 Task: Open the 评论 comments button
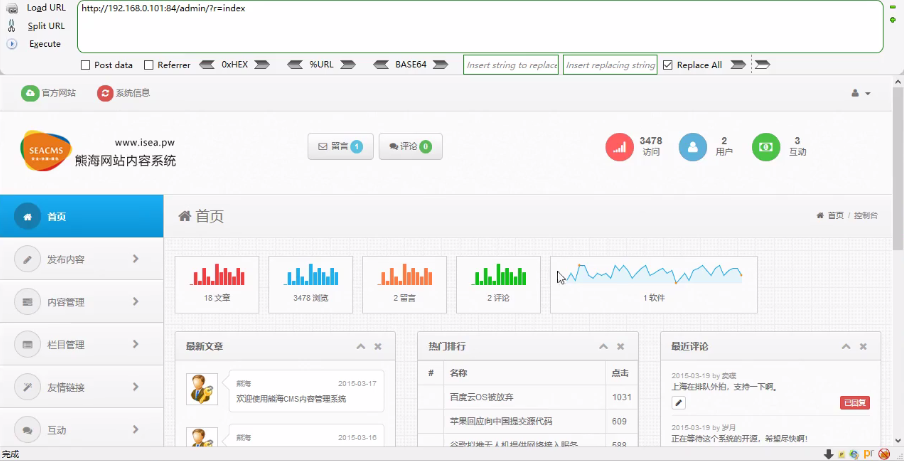point(410,146)
